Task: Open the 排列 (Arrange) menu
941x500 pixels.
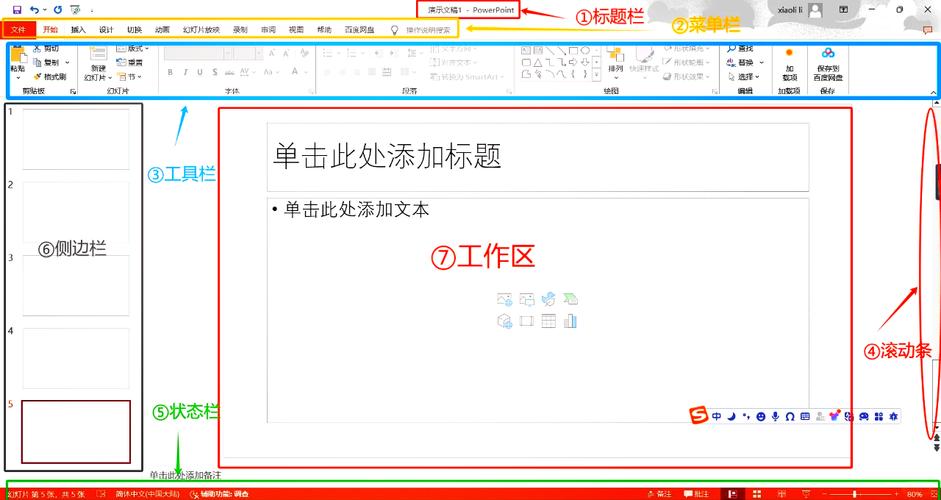Action: point(616,64)
